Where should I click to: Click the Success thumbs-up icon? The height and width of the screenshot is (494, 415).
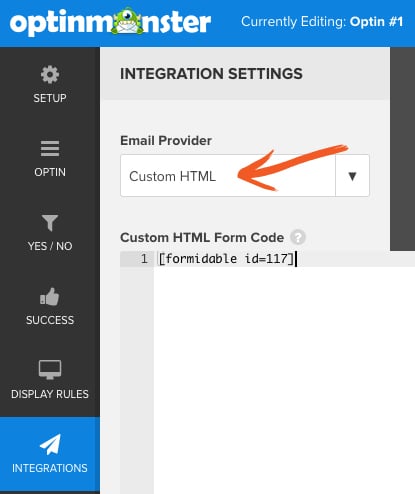pos(50,297)
